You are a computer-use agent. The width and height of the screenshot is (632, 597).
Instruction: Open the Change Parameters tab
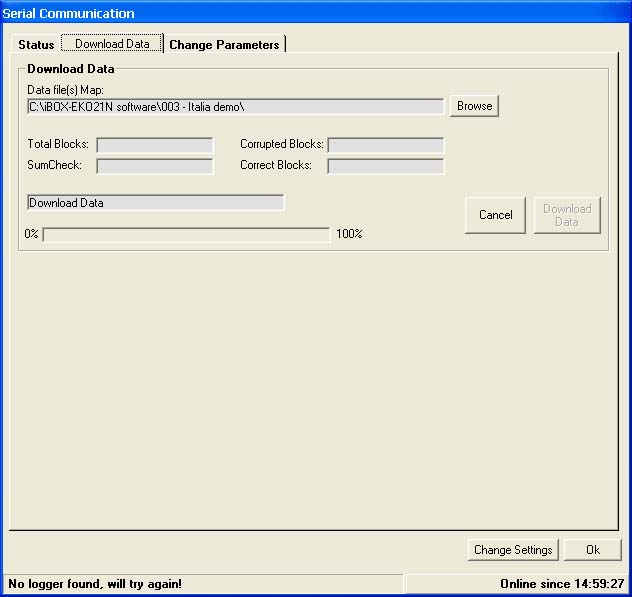point(224,45)
